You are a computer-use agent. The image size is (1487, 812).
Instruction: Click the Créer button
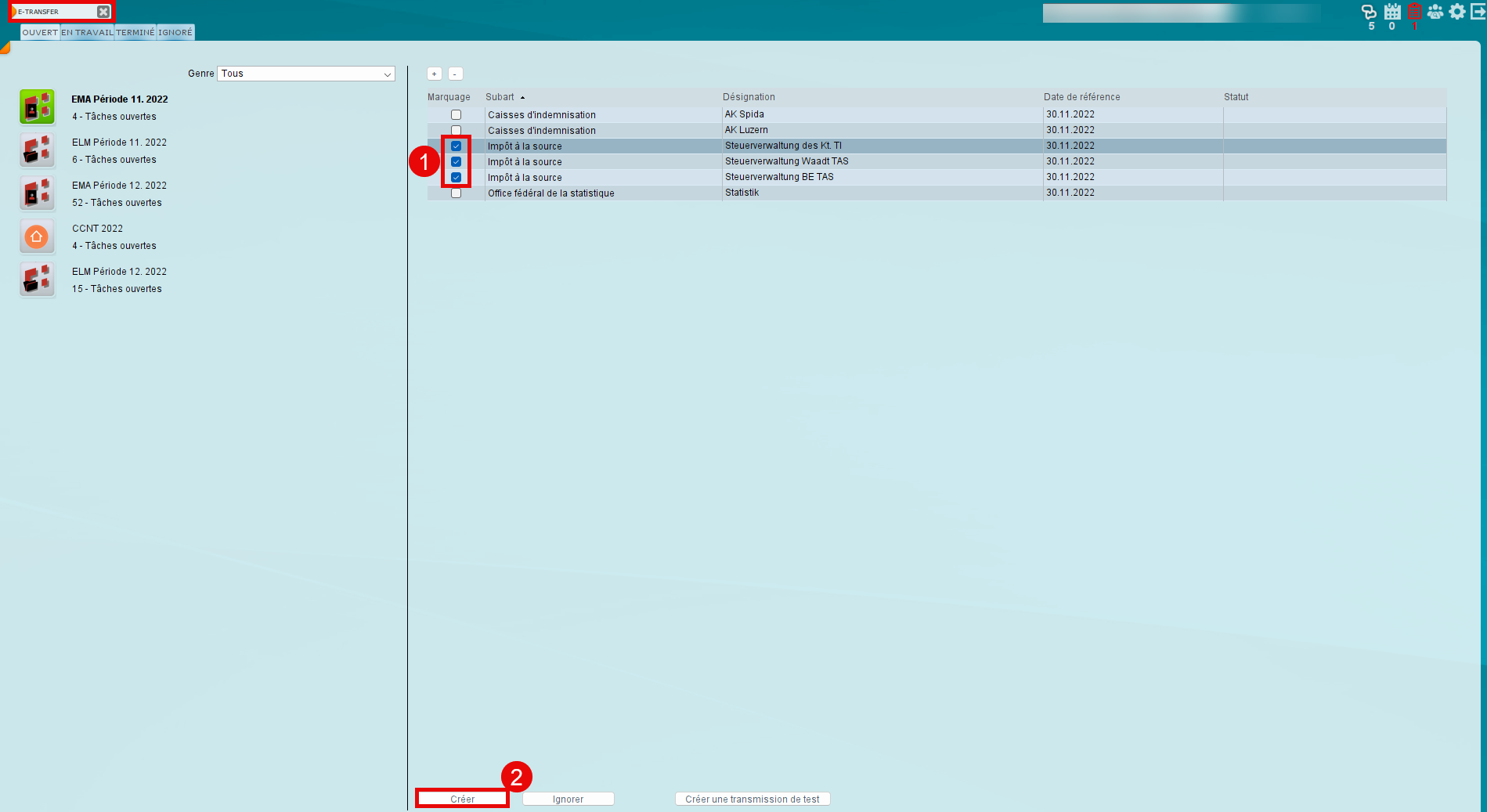click(462, 799)
